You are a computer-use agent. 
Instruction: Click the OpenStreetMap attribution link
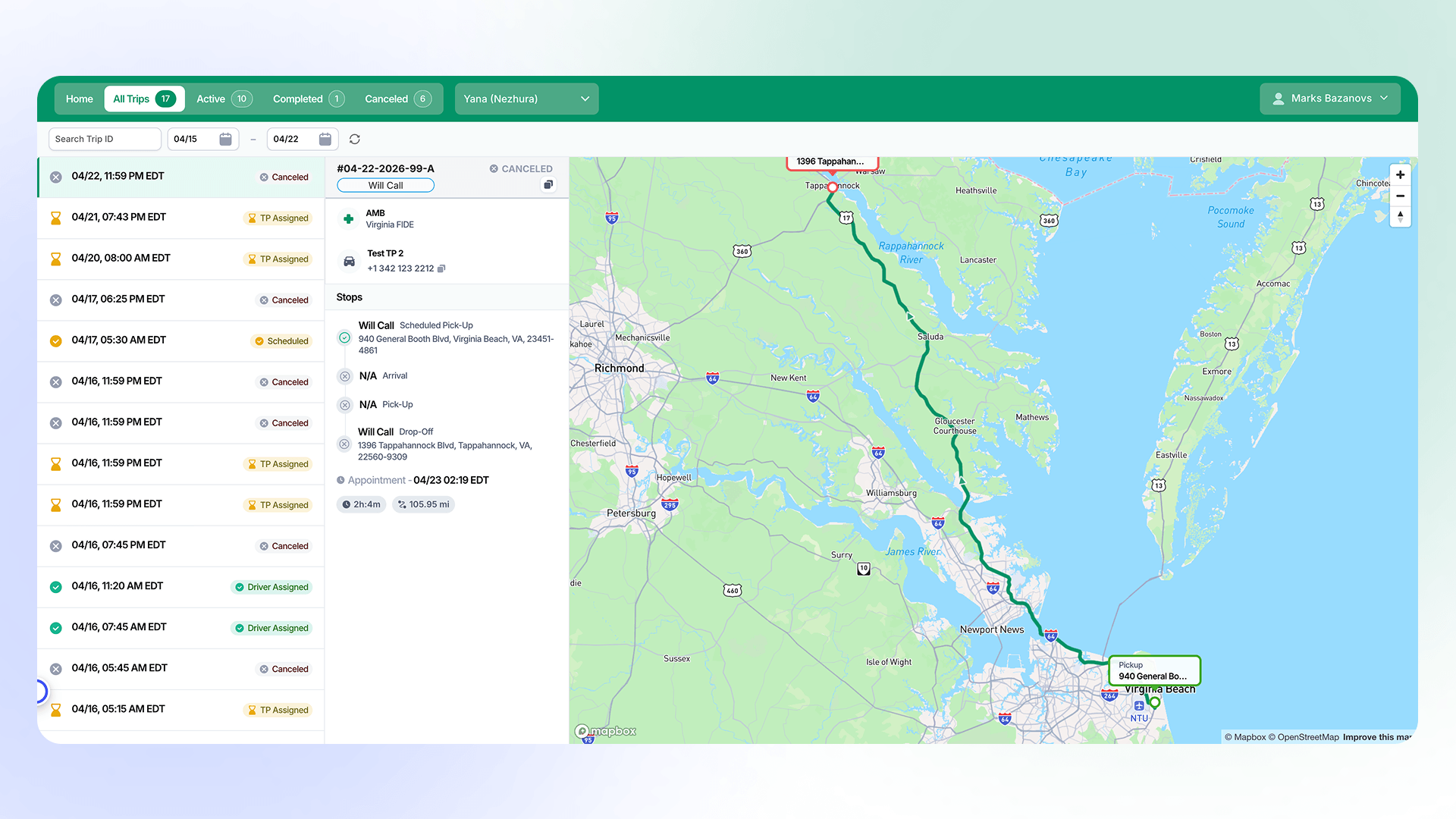[1304, 737]
